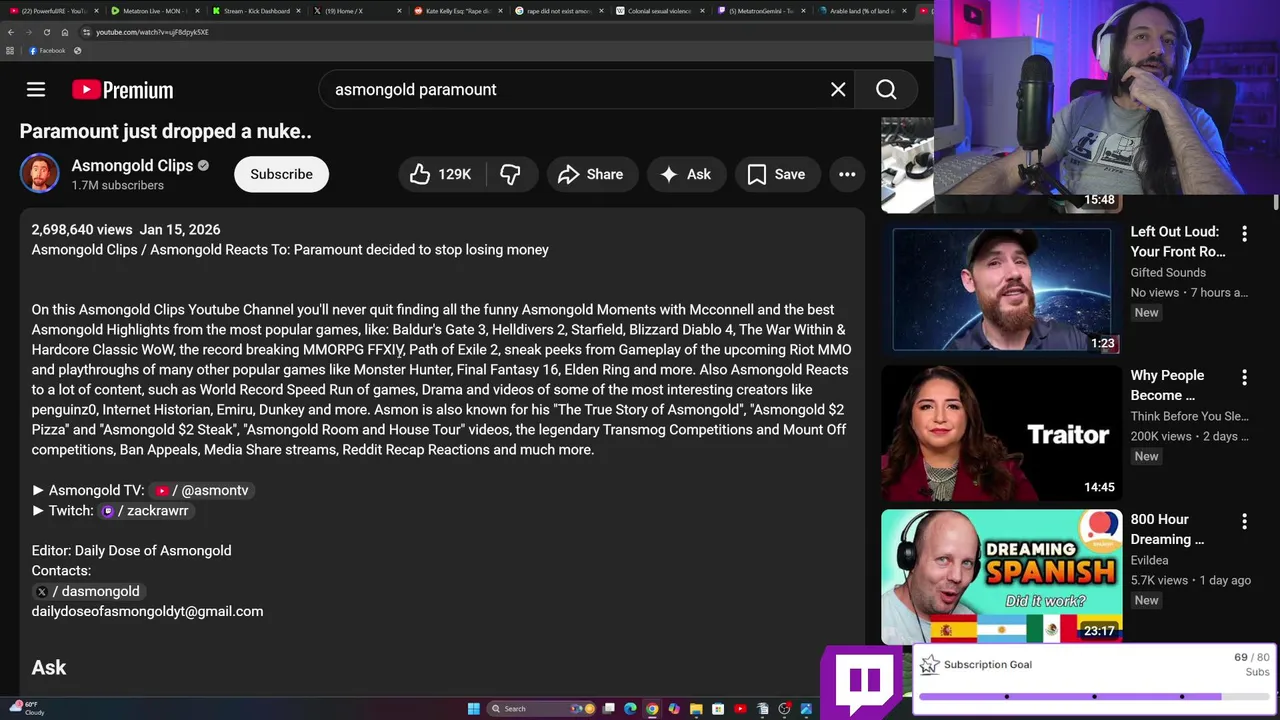Image resolution: width=1280 pixels, height=720 pixels.
Task: Click the Evildea channel name
Action: click(1149, 560)
